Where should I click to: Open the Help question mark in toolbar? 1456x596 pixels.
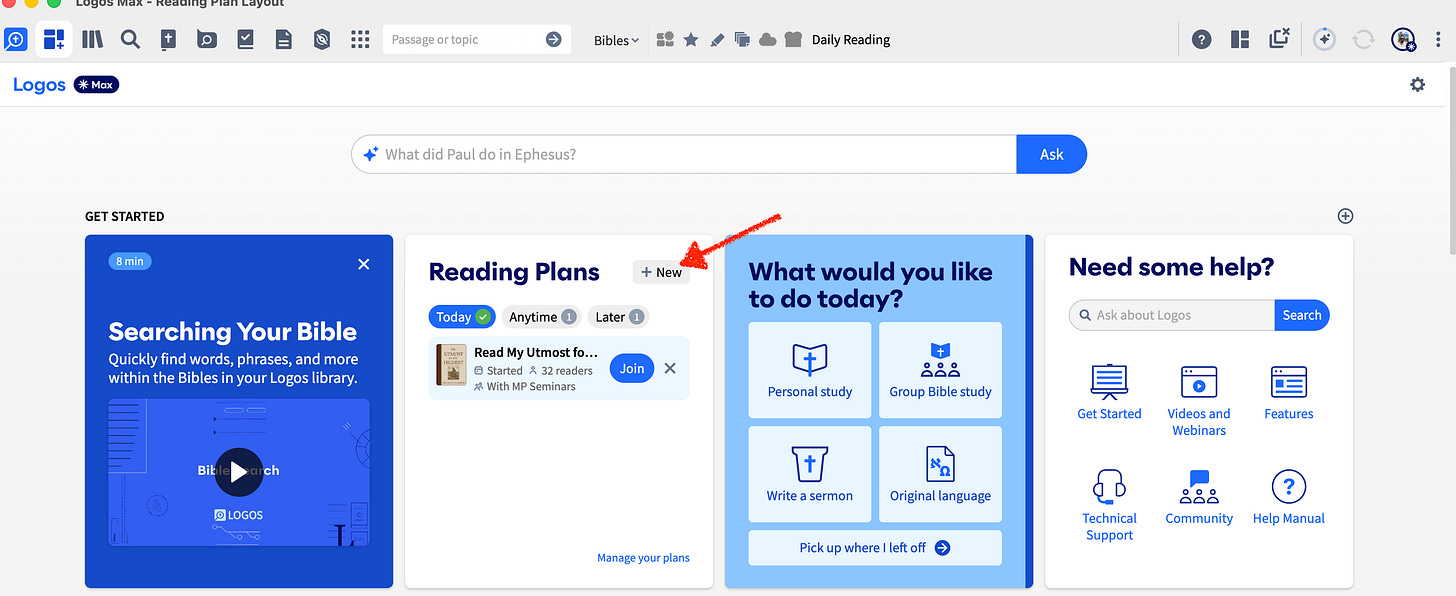pyautogui.click(x=1202, y=40)
